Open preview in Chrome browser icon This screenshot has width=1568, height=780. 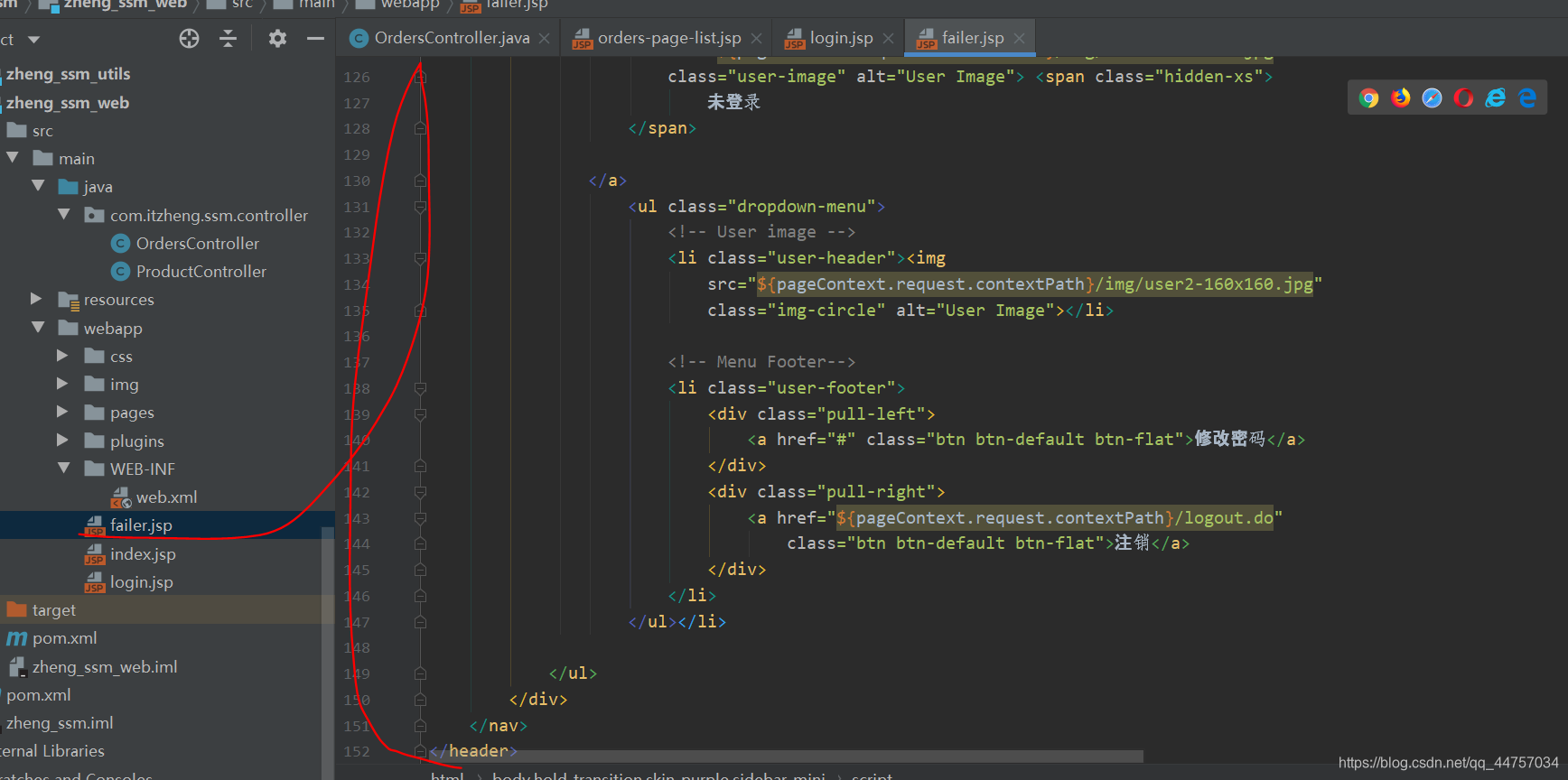(1369, 98)
